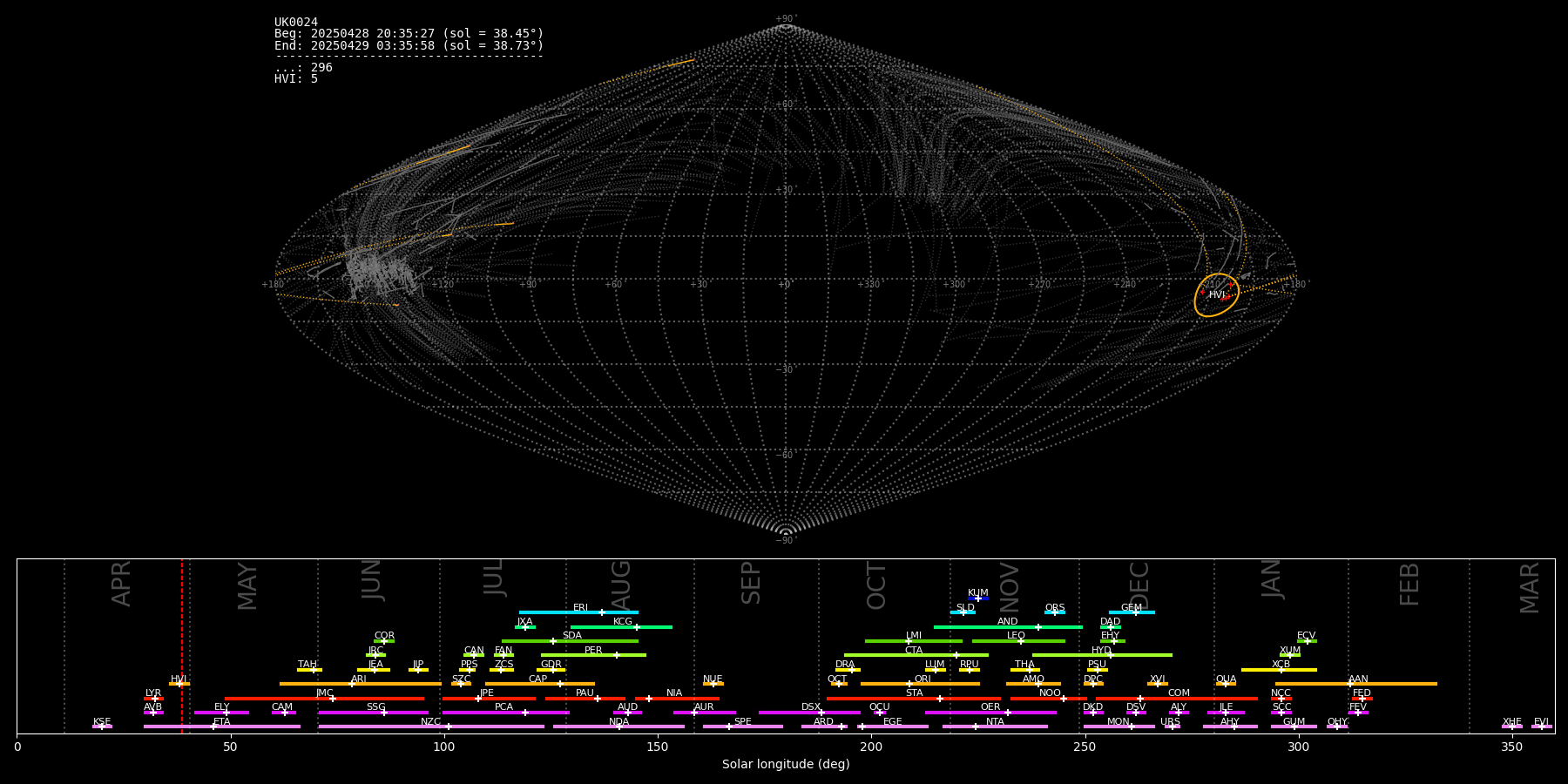Click the NTA shower label
The width and height of the screenshot is (1568, 784).
point(995,722)
